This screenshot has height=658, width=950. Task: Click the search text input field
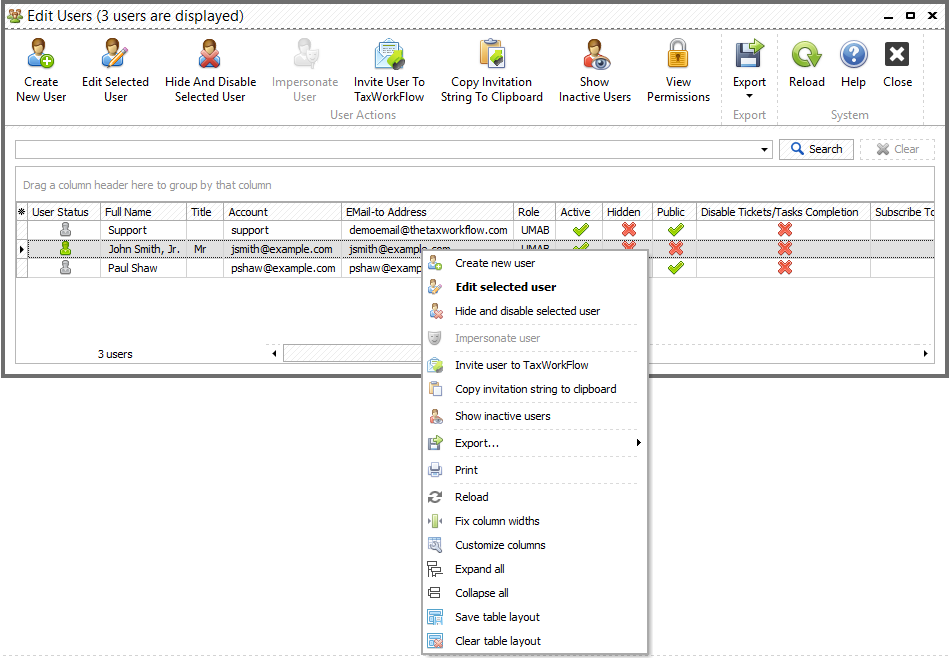point(387,150)
